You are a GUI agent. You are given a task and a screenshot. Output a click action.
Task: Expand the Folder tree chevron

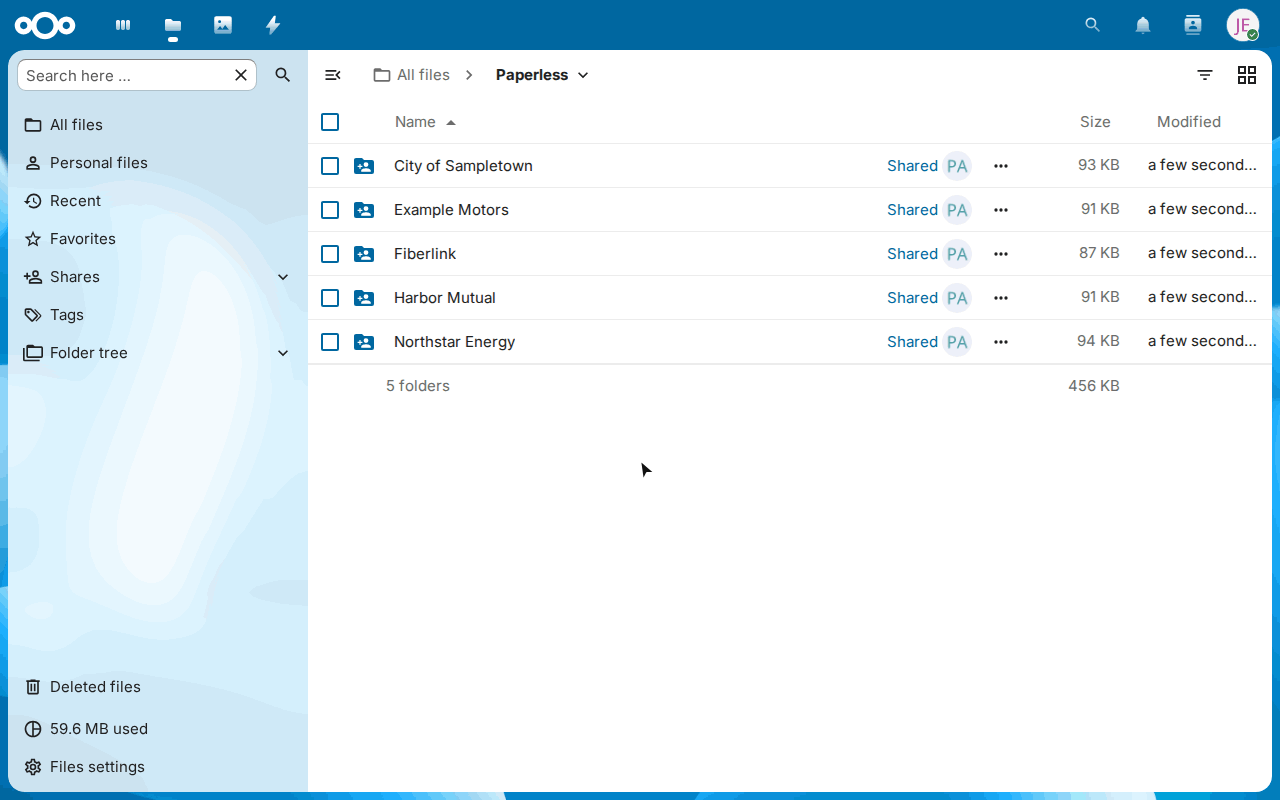click(283, 353)
